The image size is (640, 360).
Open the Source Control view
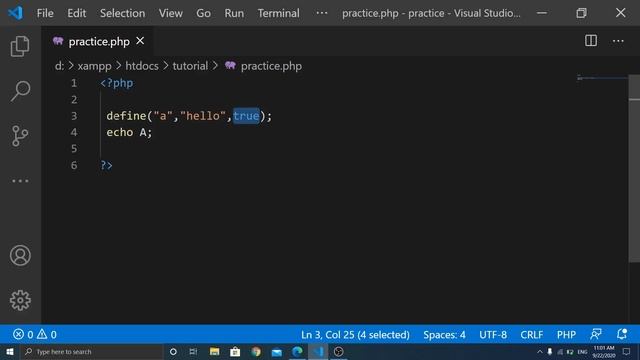pos(20,136)
